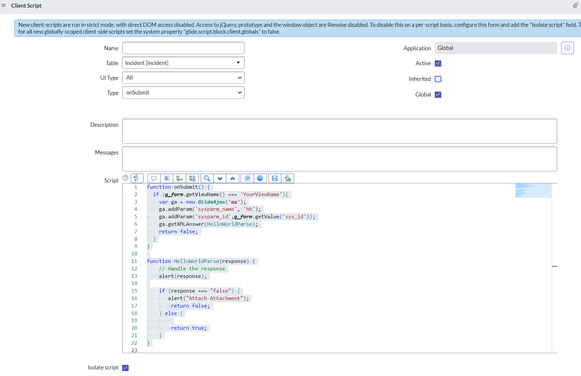Click the blue help icon in script toolbar
This screenshot has height=376, width=581.
[x=260, y=179]
